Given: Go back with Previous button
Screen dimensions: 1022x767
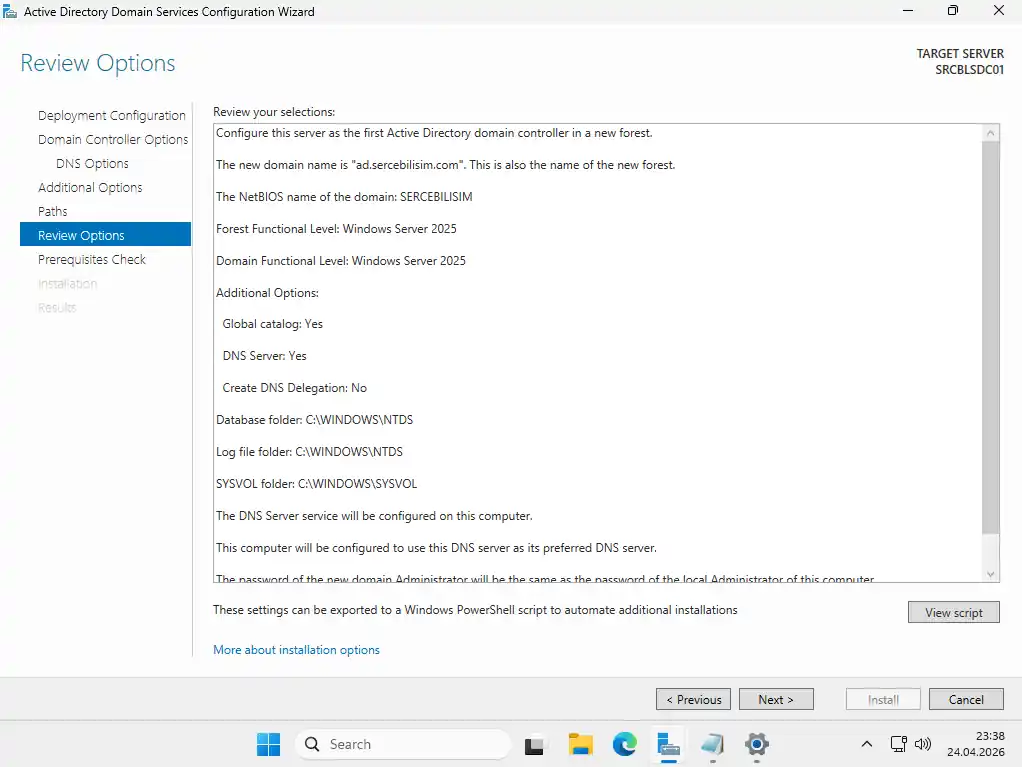Looking at the screenshot, I should point(693,699).
